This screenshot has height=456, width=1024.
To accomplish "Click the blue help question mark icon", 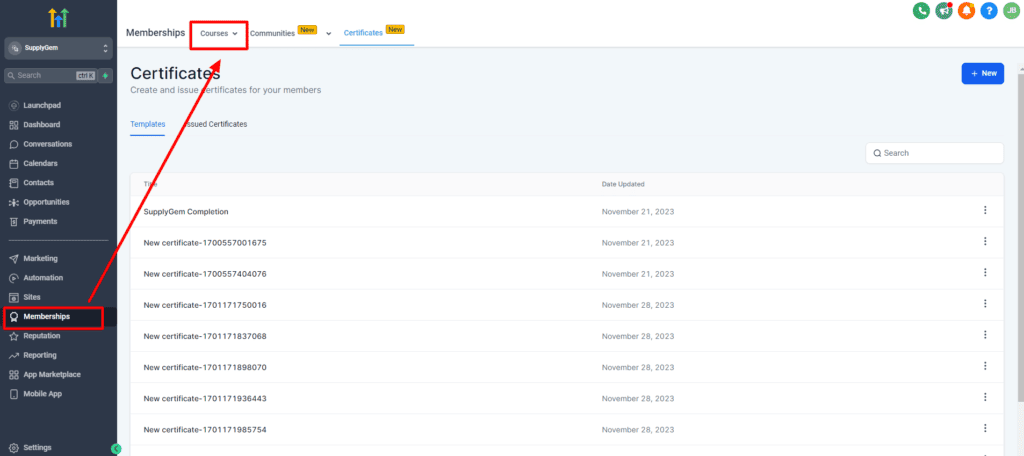I will [x=989, y=10].
